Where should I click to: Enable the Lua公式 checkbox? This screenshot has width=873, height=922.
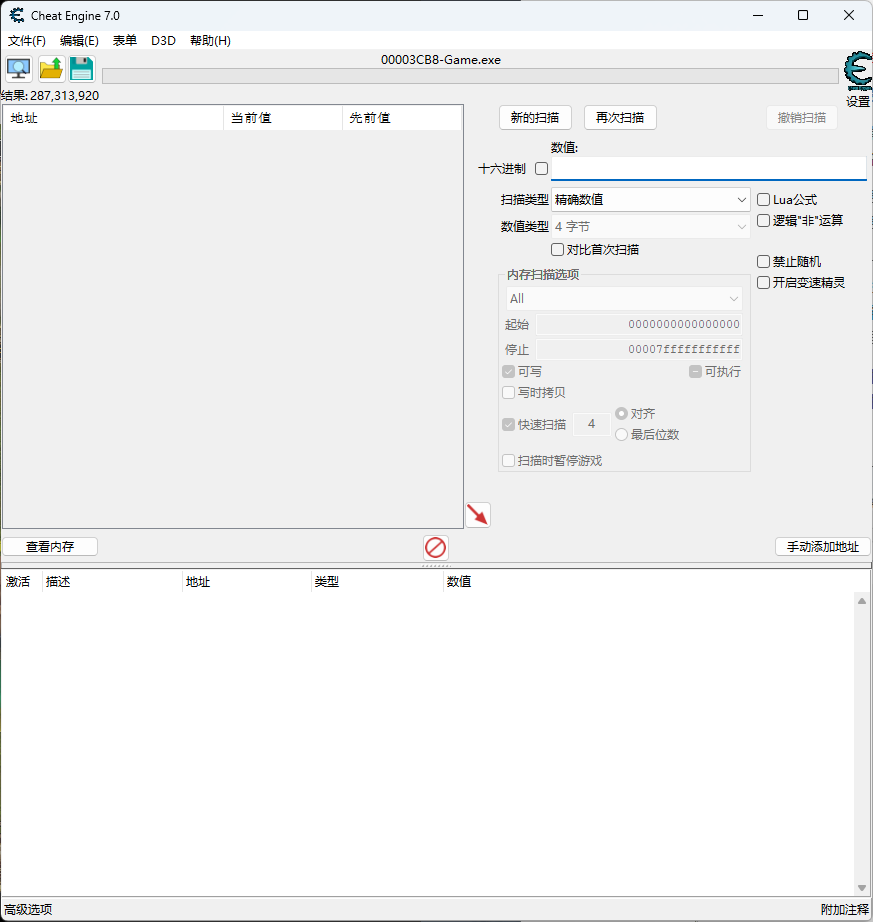pos(763,199)
